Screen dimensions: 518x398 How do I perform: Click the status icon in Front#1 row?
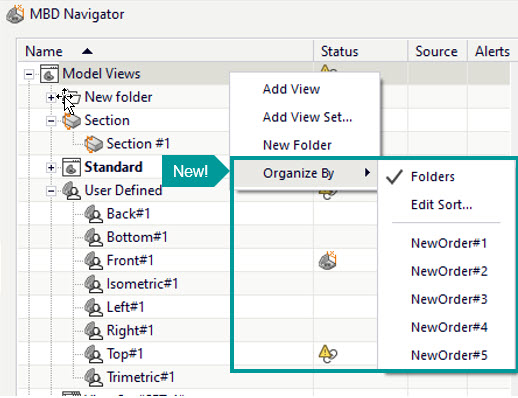(x=328, y=260)
